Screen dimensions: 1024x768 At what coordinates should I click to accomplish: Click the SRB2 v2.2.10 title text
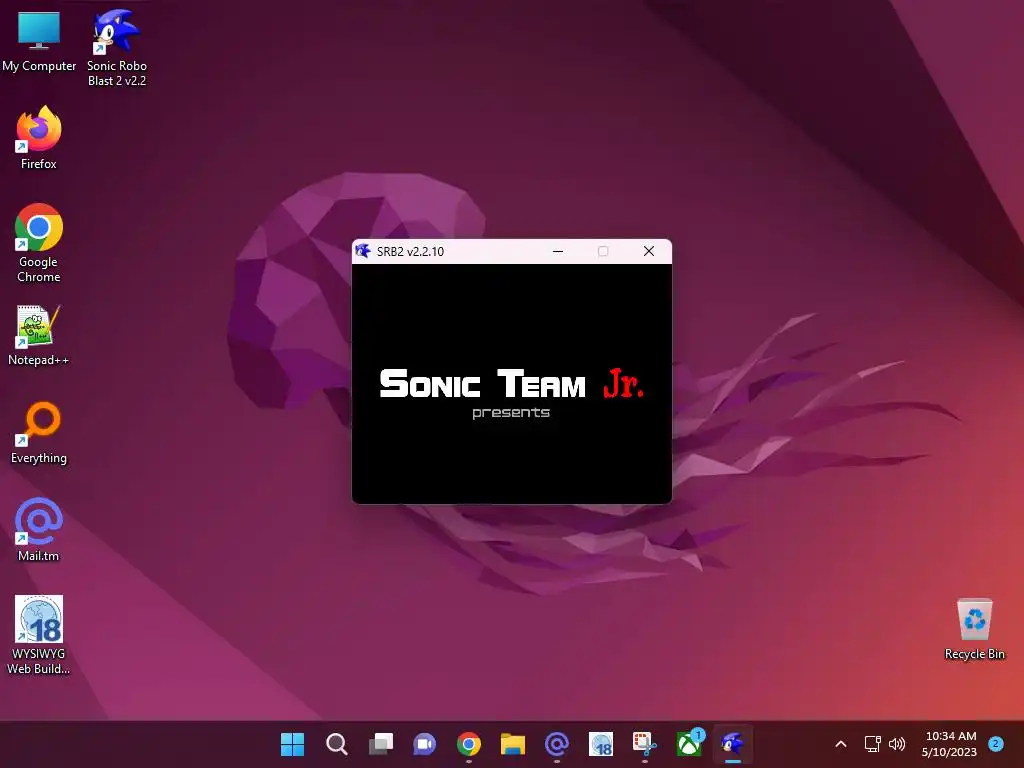click(410, 252)
